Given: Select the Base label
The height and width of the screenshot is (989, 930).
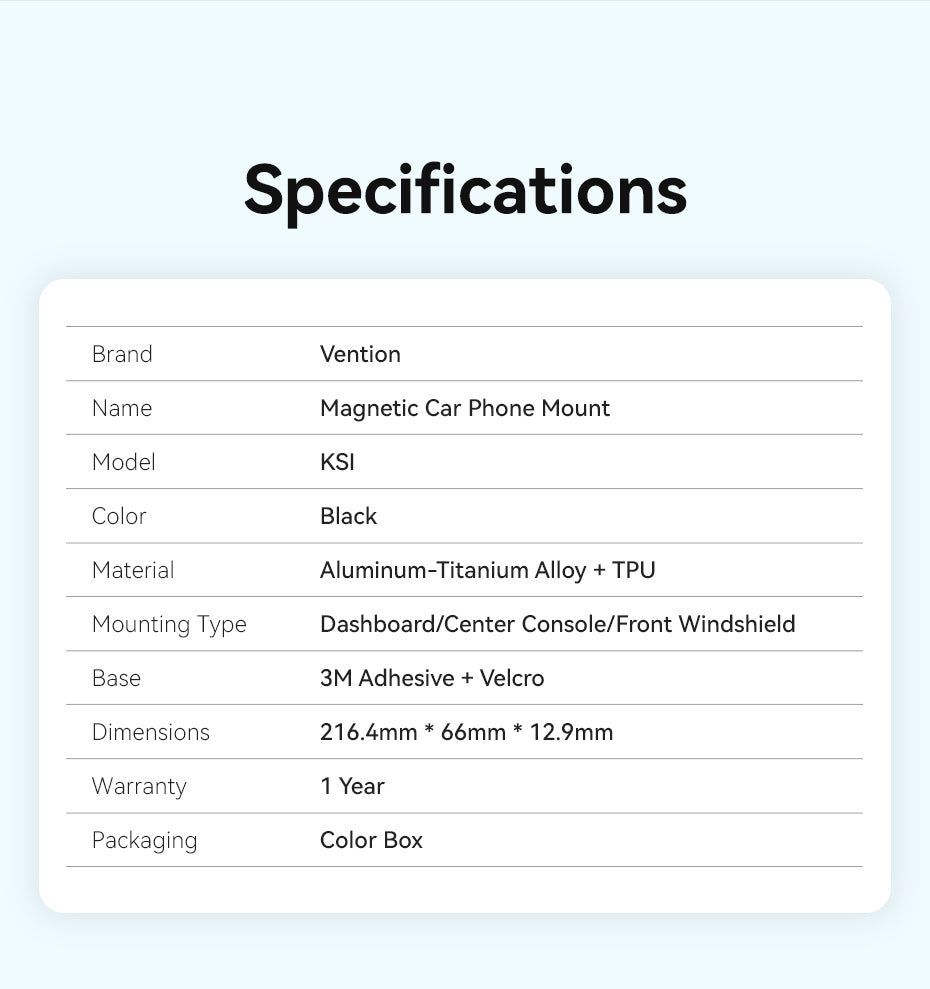Looking at the screenshot, I should [x=116, y=678].
